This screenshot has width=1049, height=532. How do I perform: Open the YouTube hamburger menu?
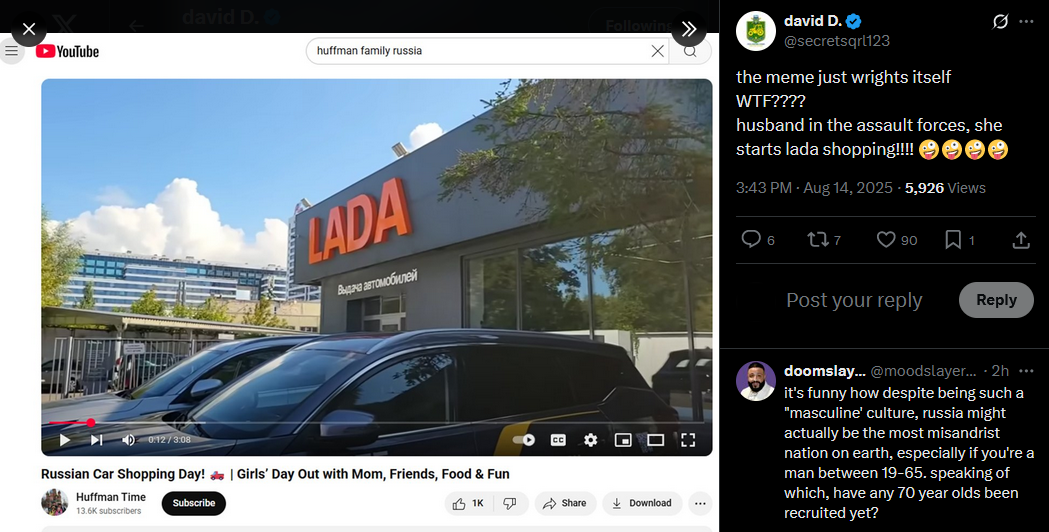coord(11,51)
